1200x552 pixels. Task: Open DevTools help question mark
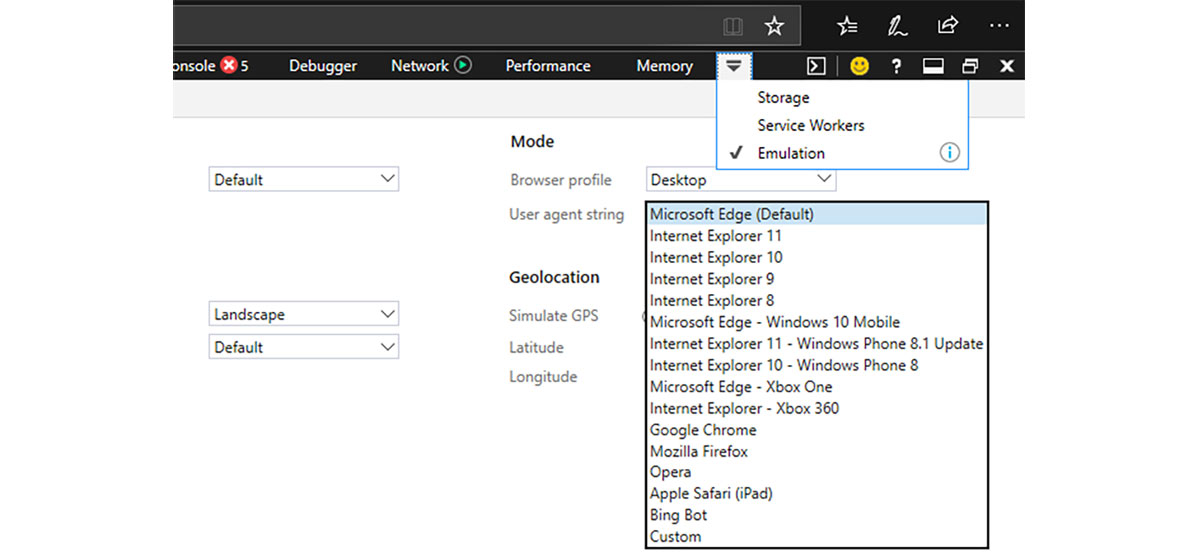[896, 66]
